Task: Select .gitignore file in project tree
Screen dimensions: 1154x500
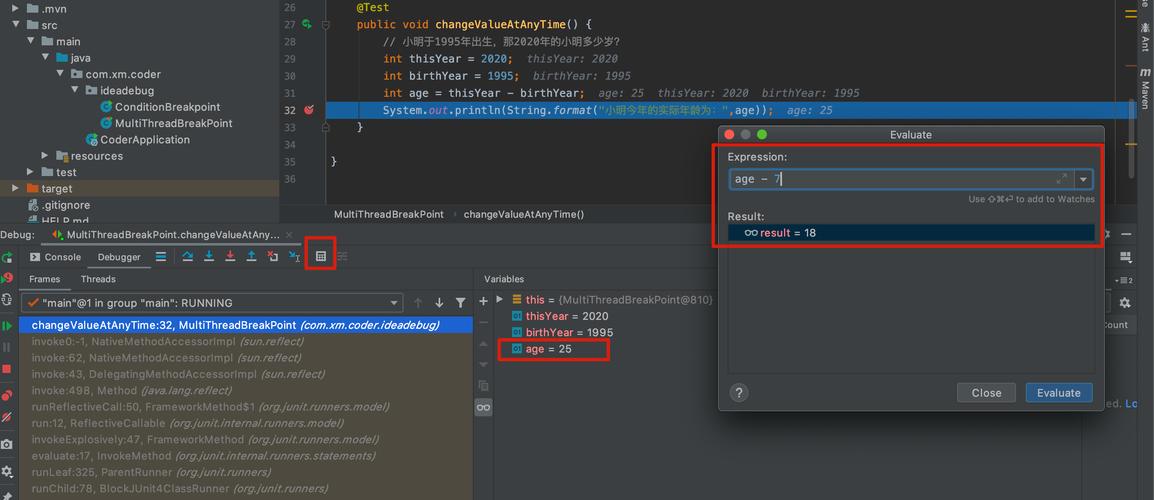Action: coord(58,205)
